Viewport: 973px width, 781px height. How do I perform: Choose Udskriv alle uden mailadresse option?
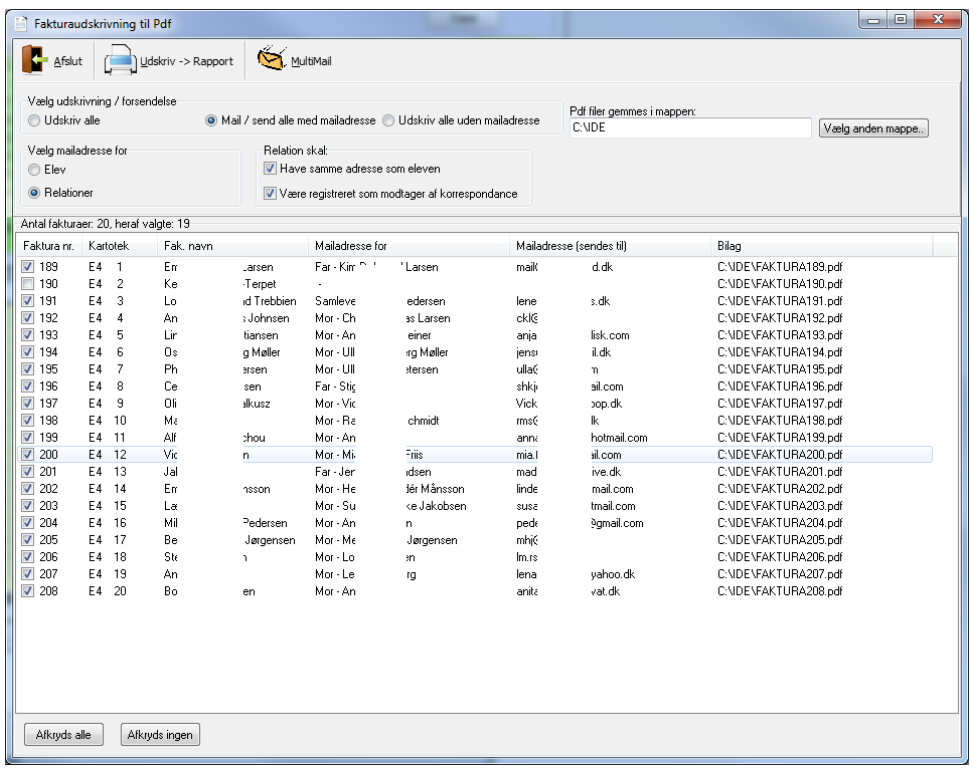point(388,120)
